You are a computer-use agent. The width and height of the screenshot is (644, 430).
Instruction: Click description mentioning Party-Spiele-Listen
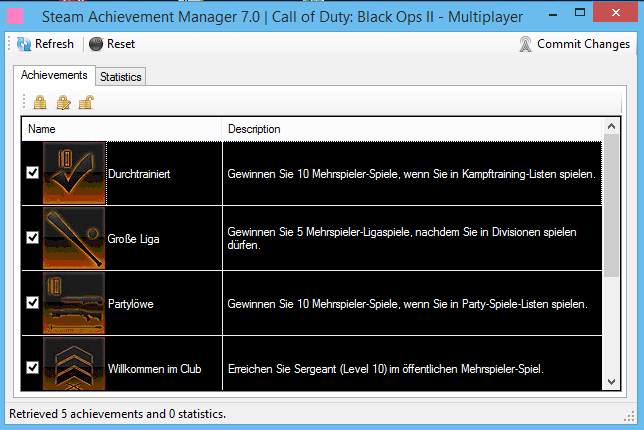click(x=407, y=304)
